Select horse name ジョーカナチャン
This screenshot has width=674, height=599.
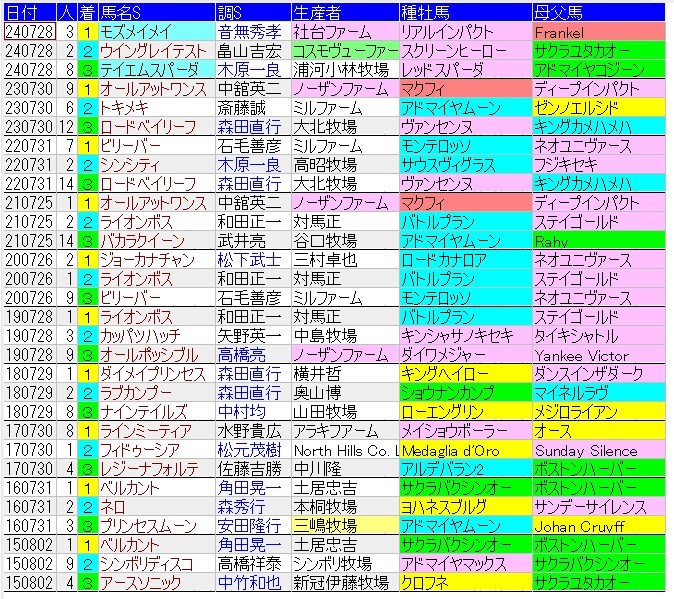click(157, 260)
